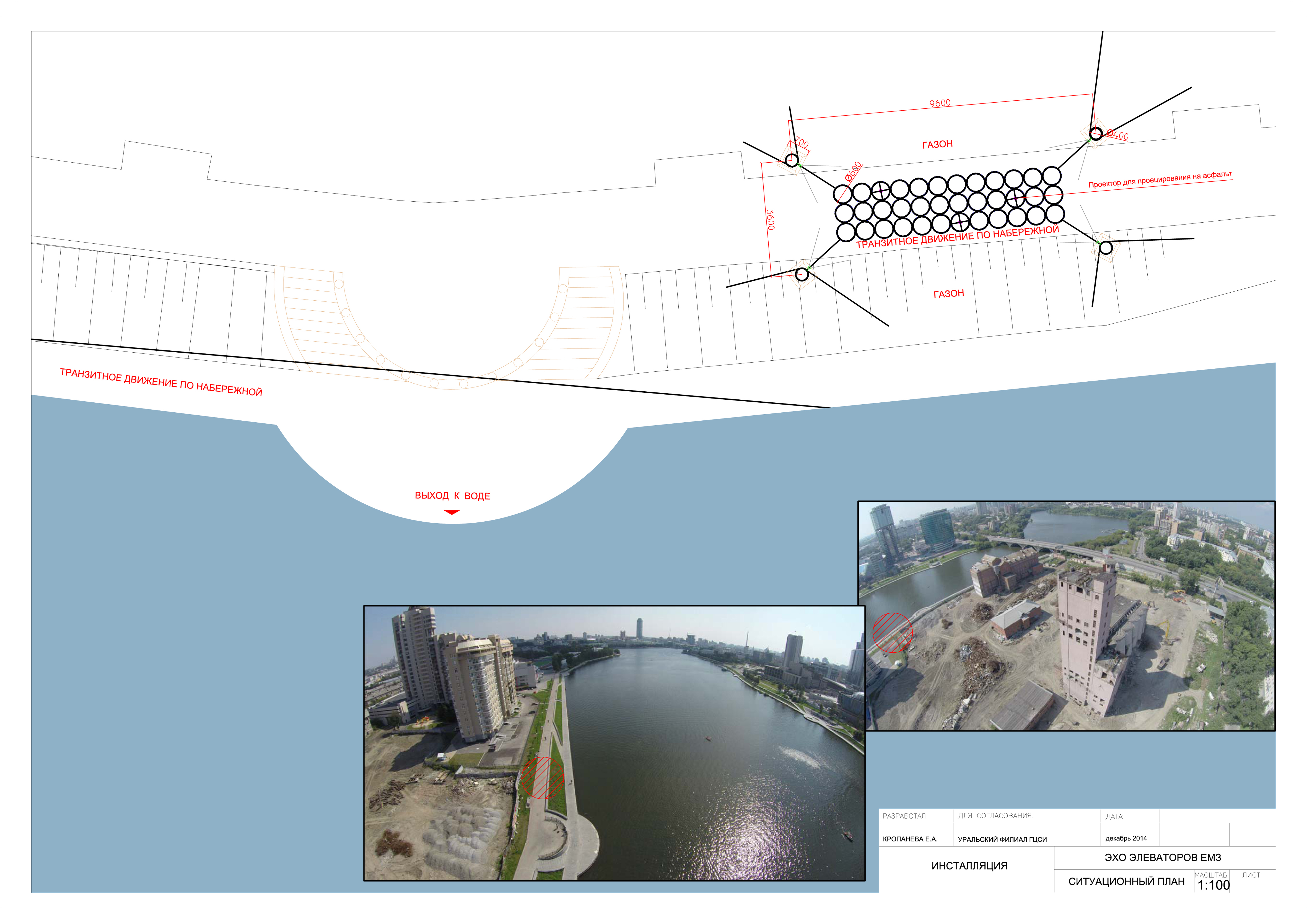
Task: Click the Ø600 diameter label
Action: 853,172
